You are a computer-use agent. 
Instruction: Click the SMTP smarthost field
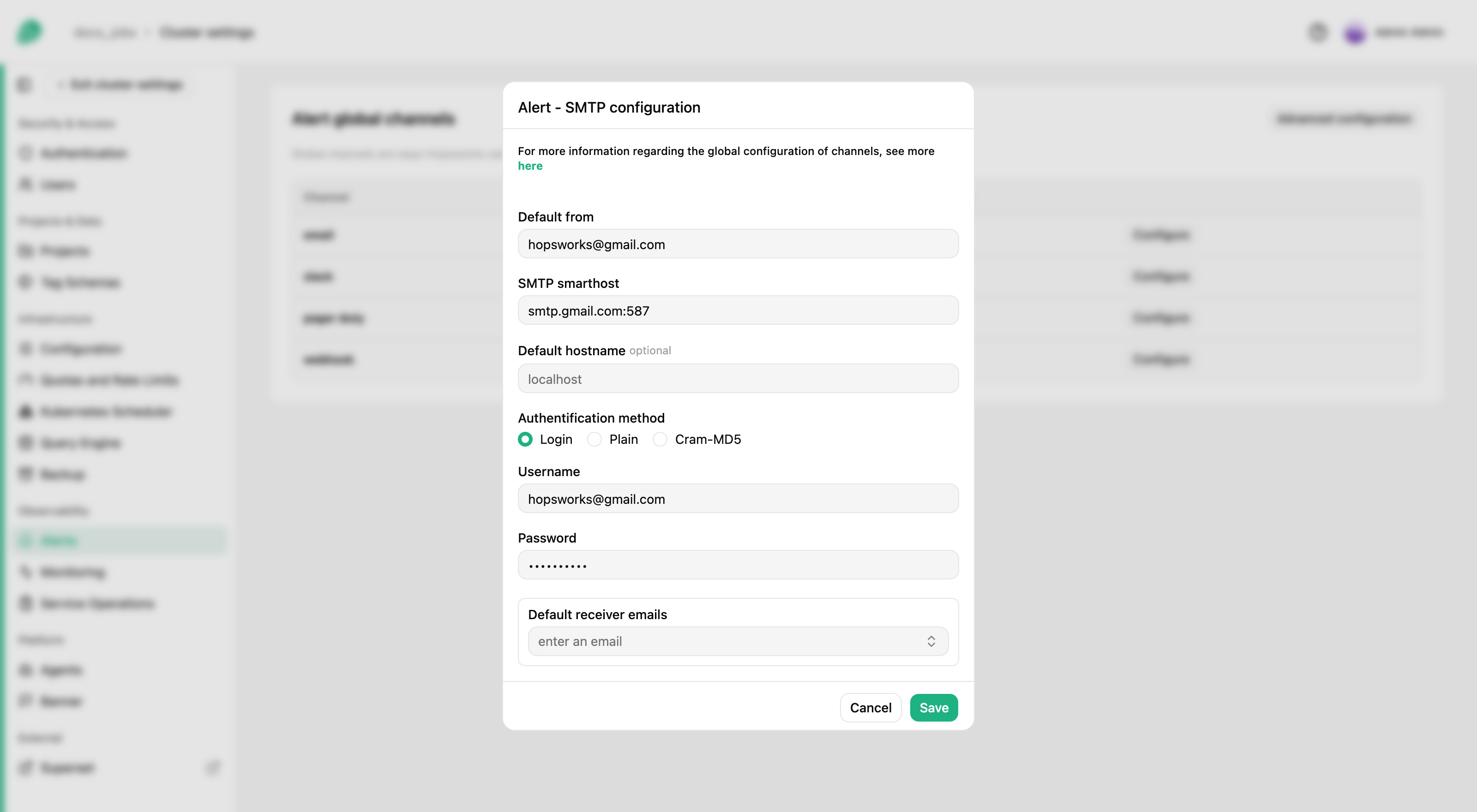[738, 310]
